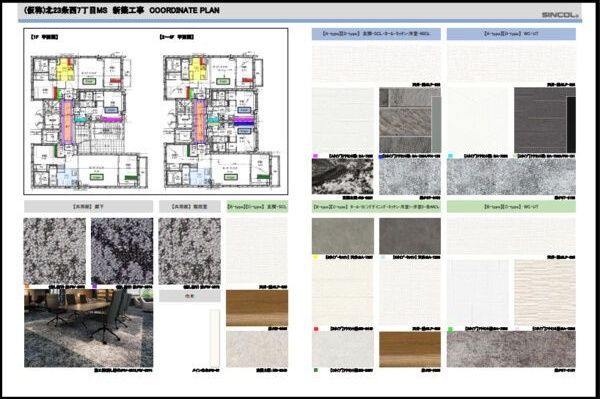This screenshot has width=600, height=399.
Task: Select the lighter gray concrete sample
Action: [343, 236]
